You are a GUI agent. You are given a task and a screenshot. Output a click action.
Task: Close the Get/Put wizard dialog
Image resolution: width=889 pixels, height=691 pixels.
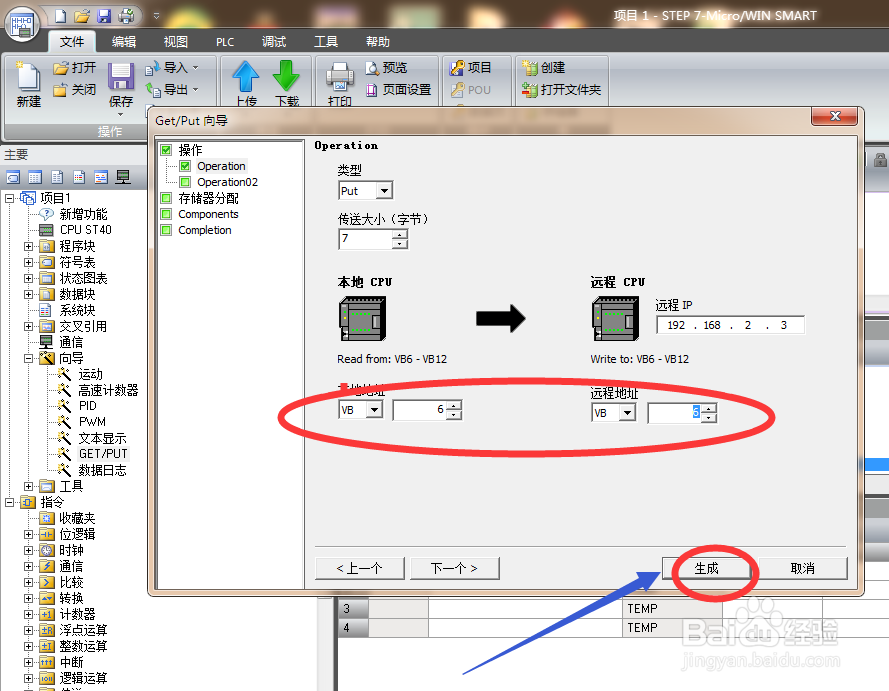(x=835, y=116)
